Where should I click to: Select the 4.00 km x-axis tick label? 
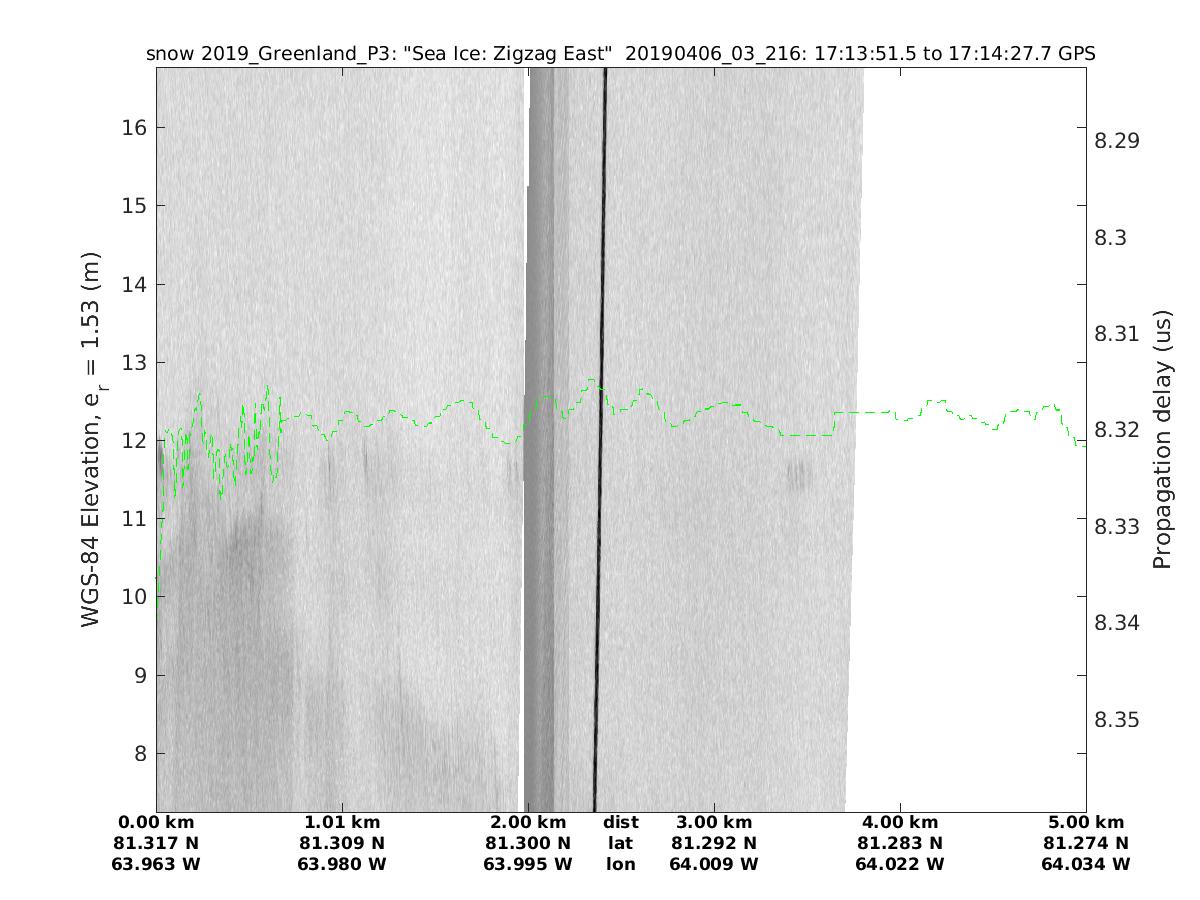tap(900, 822)
